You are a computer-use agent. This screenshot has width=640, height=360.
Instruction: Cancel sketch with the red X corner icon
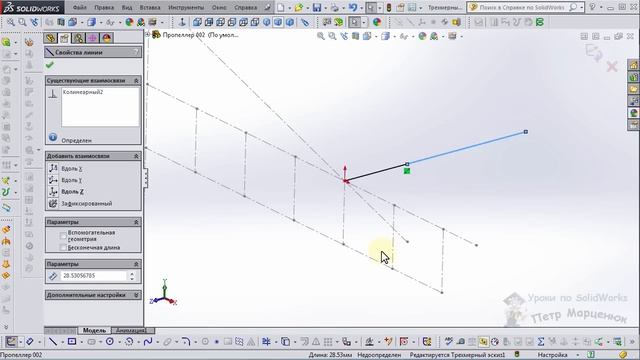(x=612, y=67)
